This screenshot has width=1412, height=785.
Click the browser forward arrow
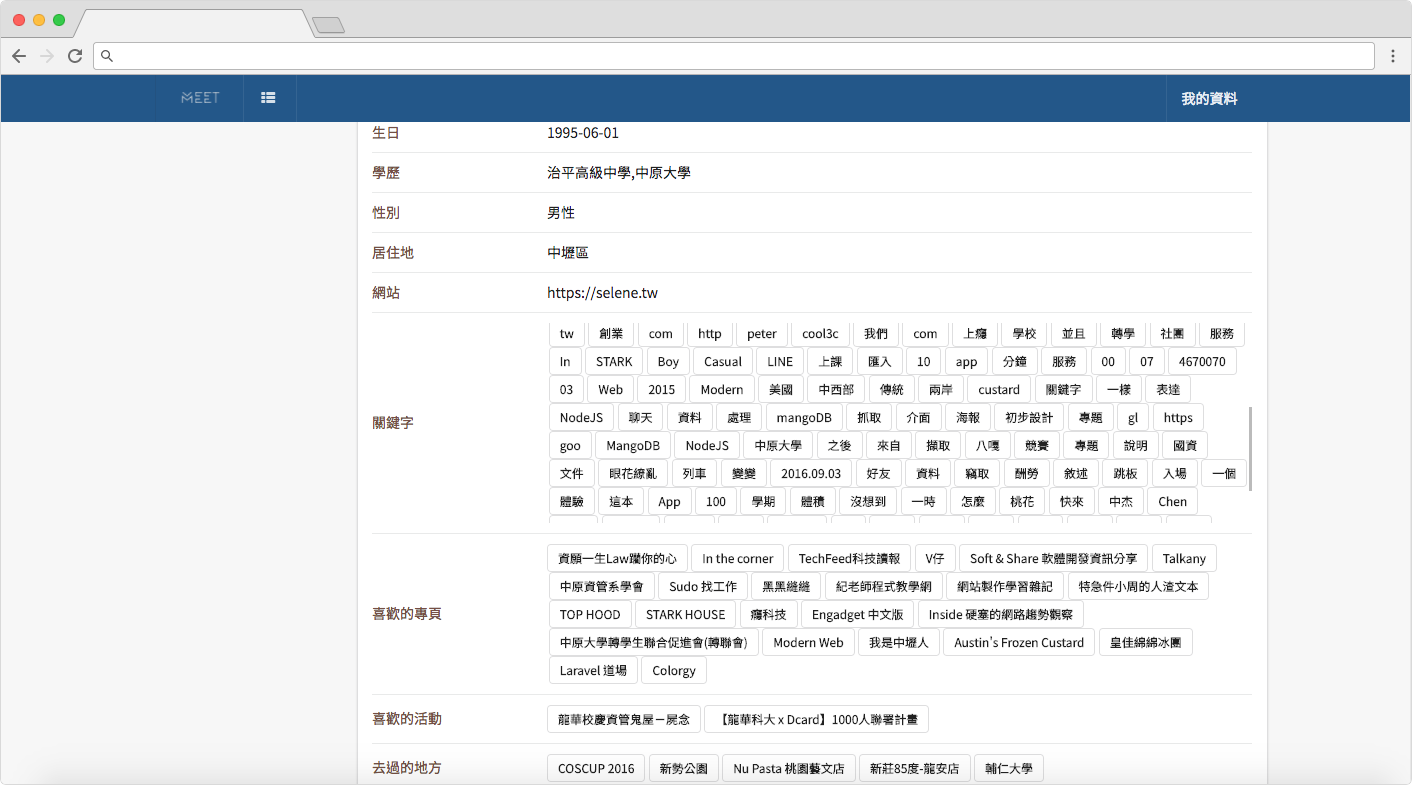point(47,56)
